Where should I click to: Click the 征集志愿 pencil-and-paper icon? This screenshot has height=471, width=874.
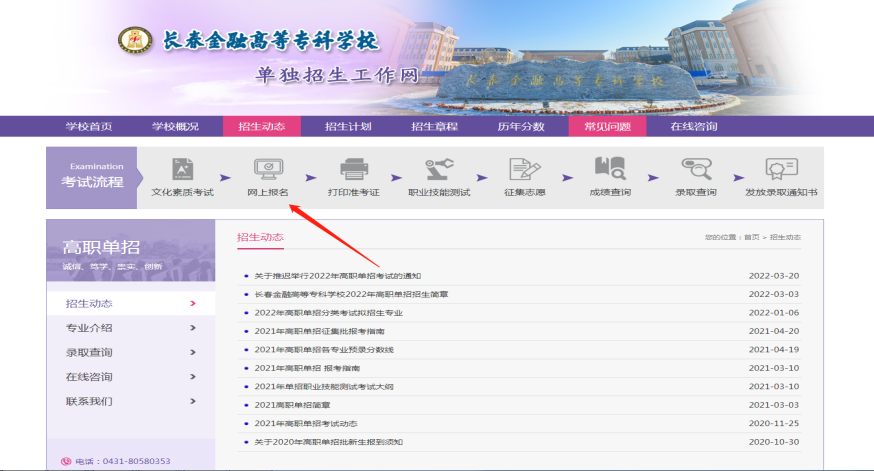pyautogui.click(x=525, y=169)
